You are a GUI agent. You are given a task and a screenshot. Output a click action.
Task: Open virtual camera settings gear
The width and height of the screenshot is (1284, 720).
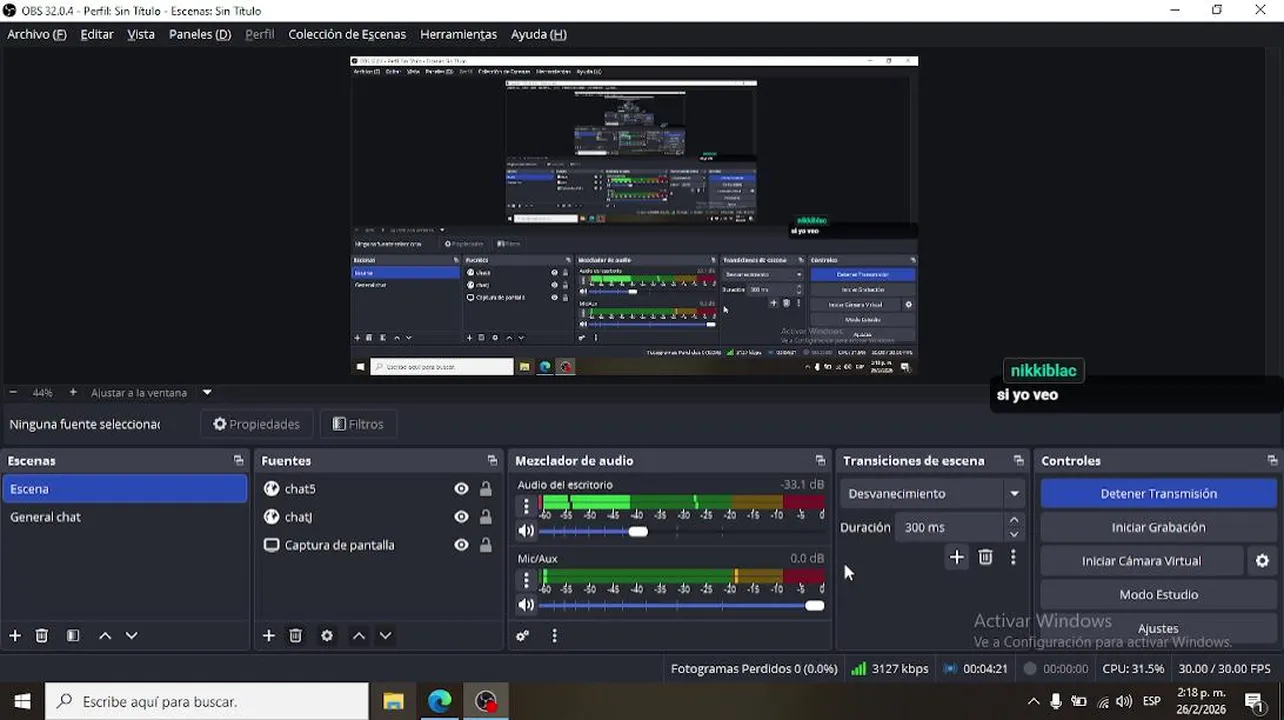click(1262, 561)
